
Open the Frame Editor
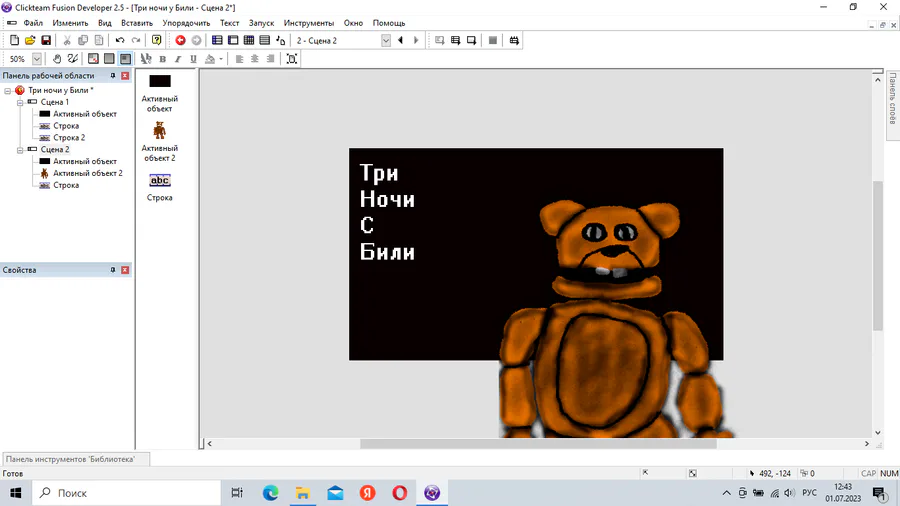233,40
